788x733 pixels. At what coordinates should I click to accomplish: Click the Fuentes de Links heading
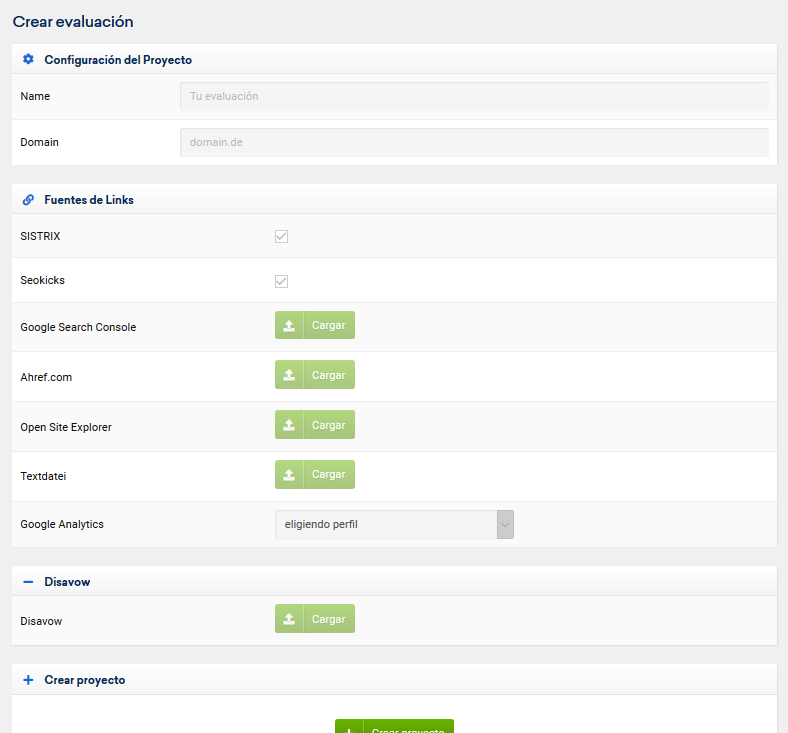(89, 200)
